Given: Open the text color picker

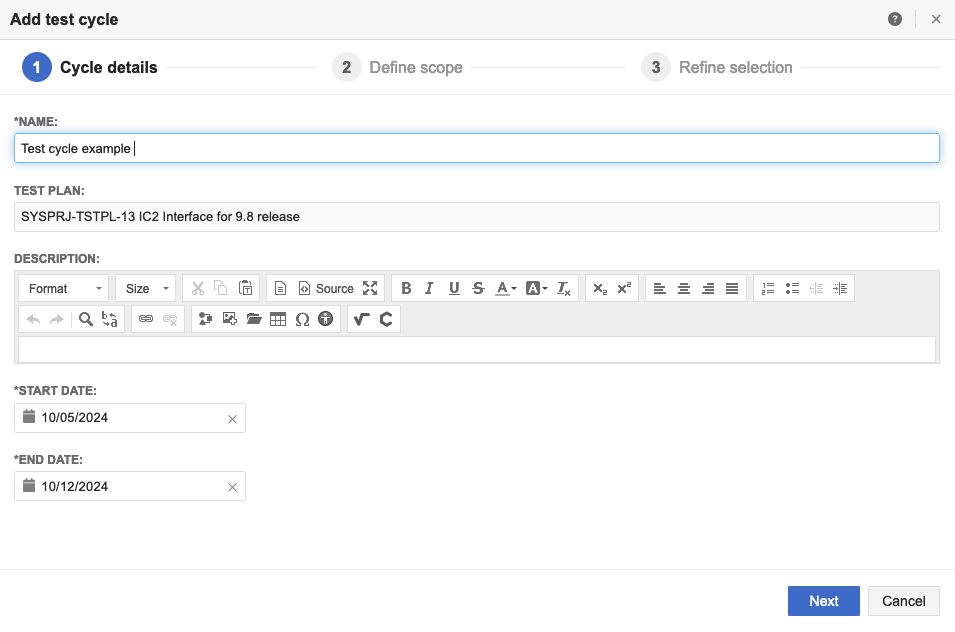Looking at the screenshot, I should (x=506, y=288).
